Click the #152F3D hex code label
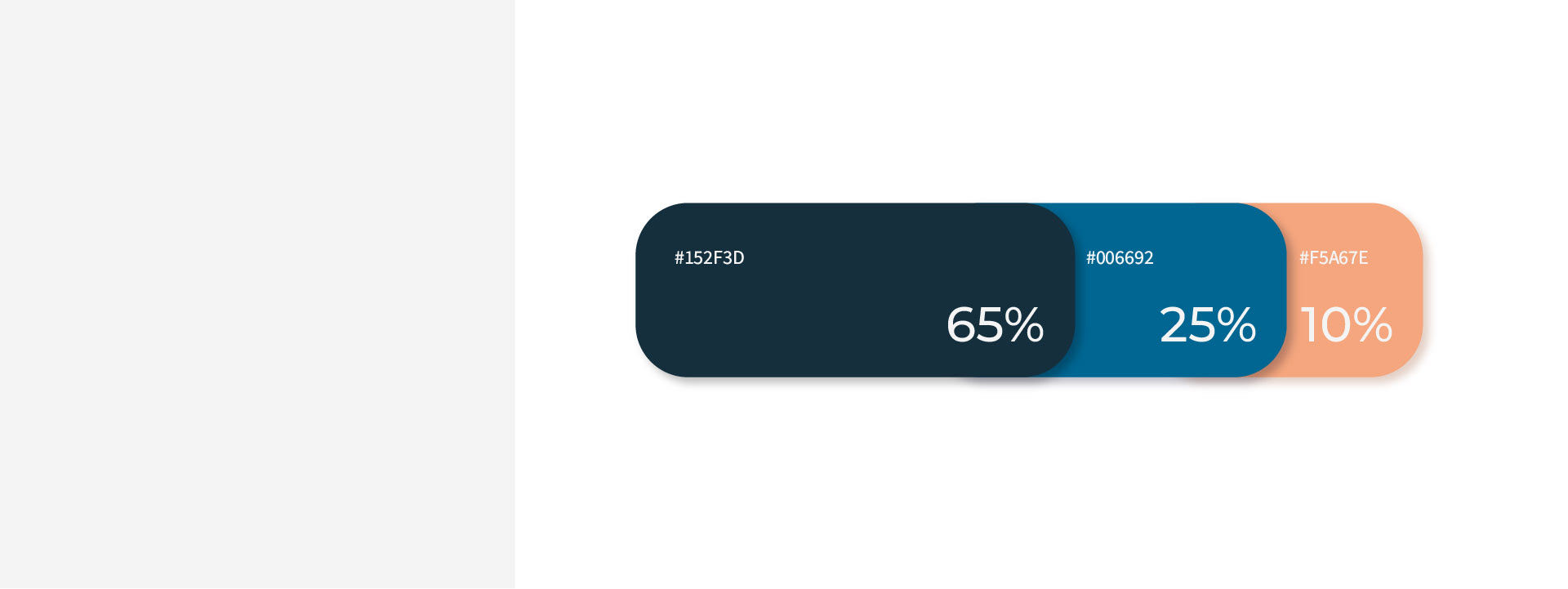This screenshot has height=589, width=1568. point(709,258)
